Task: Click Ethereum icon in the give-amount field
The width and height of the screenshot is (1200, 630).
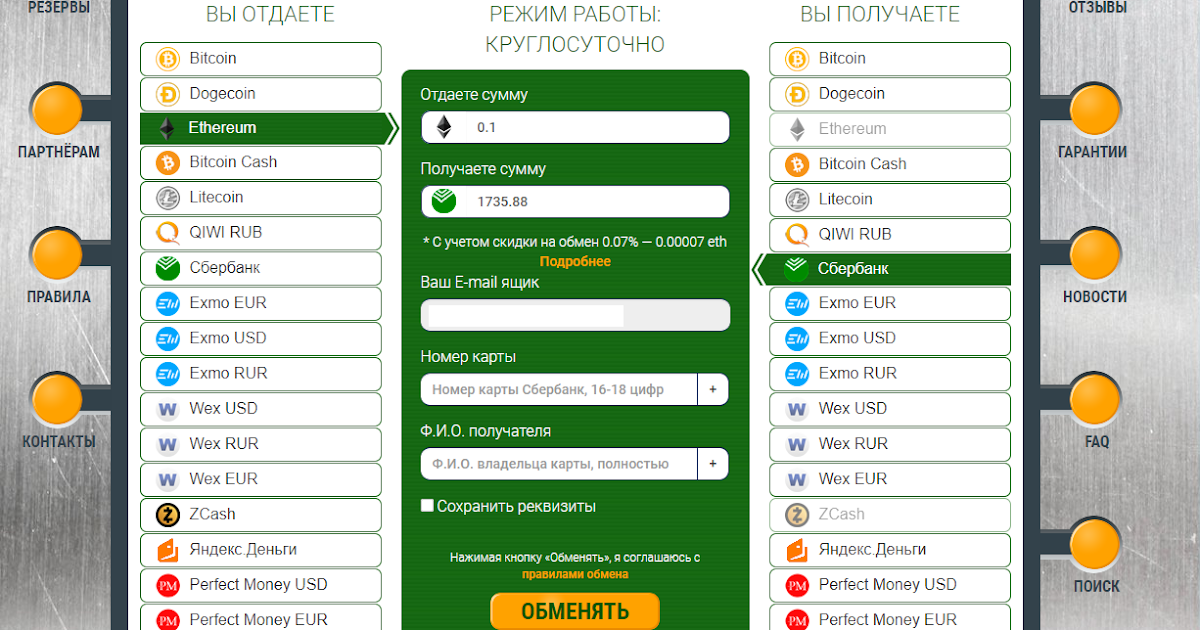Action: click(x=444, y=128)
